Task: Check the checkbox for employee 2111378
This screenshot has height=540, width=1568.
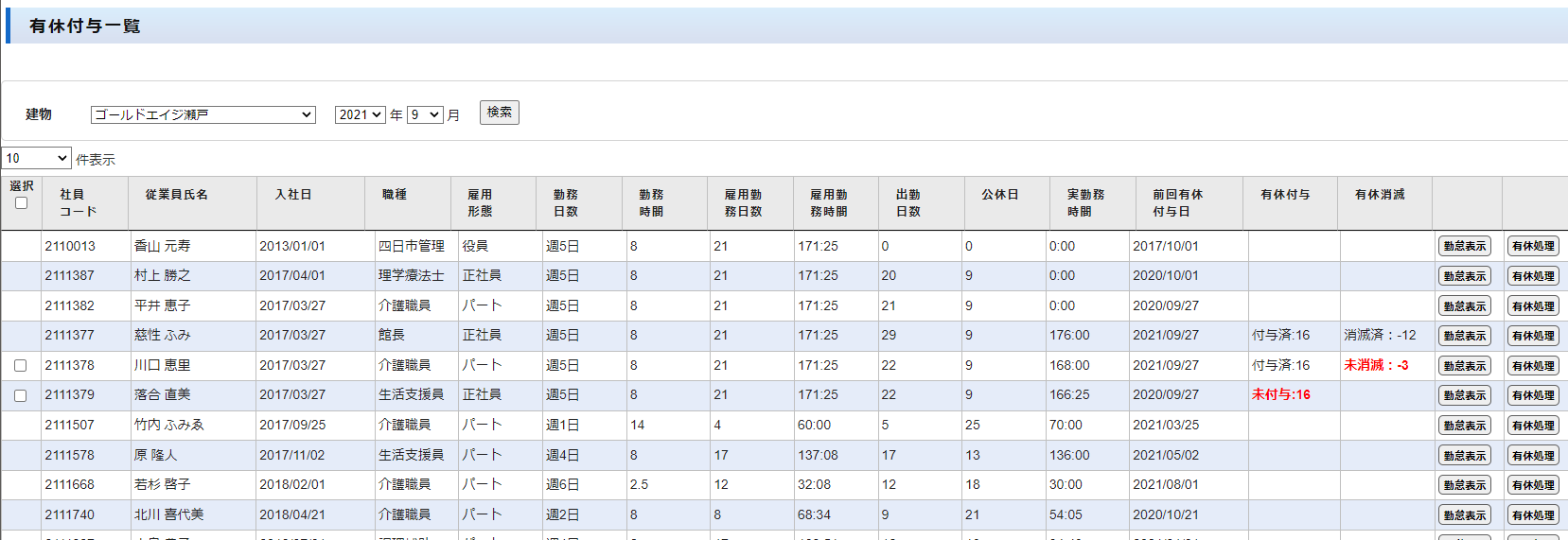Action: [x=20, y=366]
